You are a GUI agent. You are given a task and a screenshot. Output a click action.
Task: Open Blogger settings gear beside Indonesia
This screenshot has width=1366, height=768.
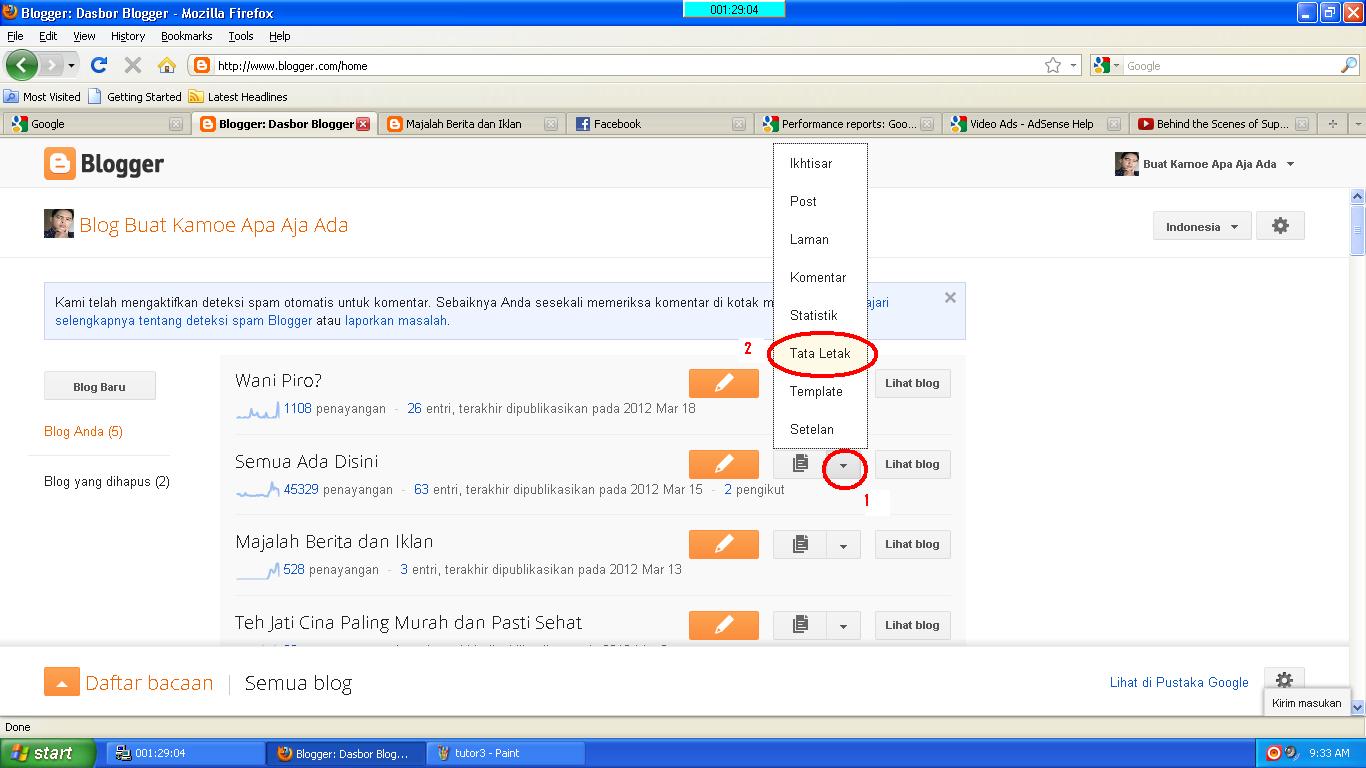point(1280,226)
